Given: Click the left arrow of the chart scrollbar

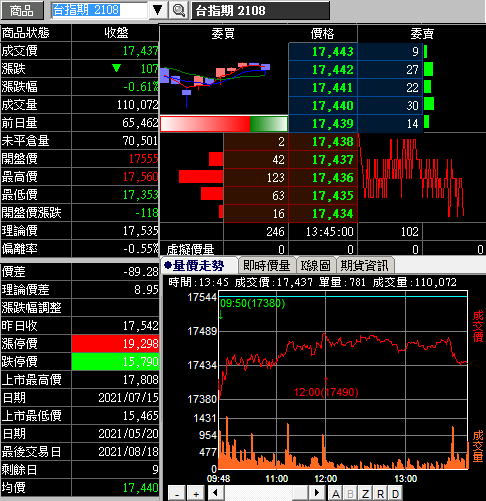Looking at the screenshot, I should 216,493.
